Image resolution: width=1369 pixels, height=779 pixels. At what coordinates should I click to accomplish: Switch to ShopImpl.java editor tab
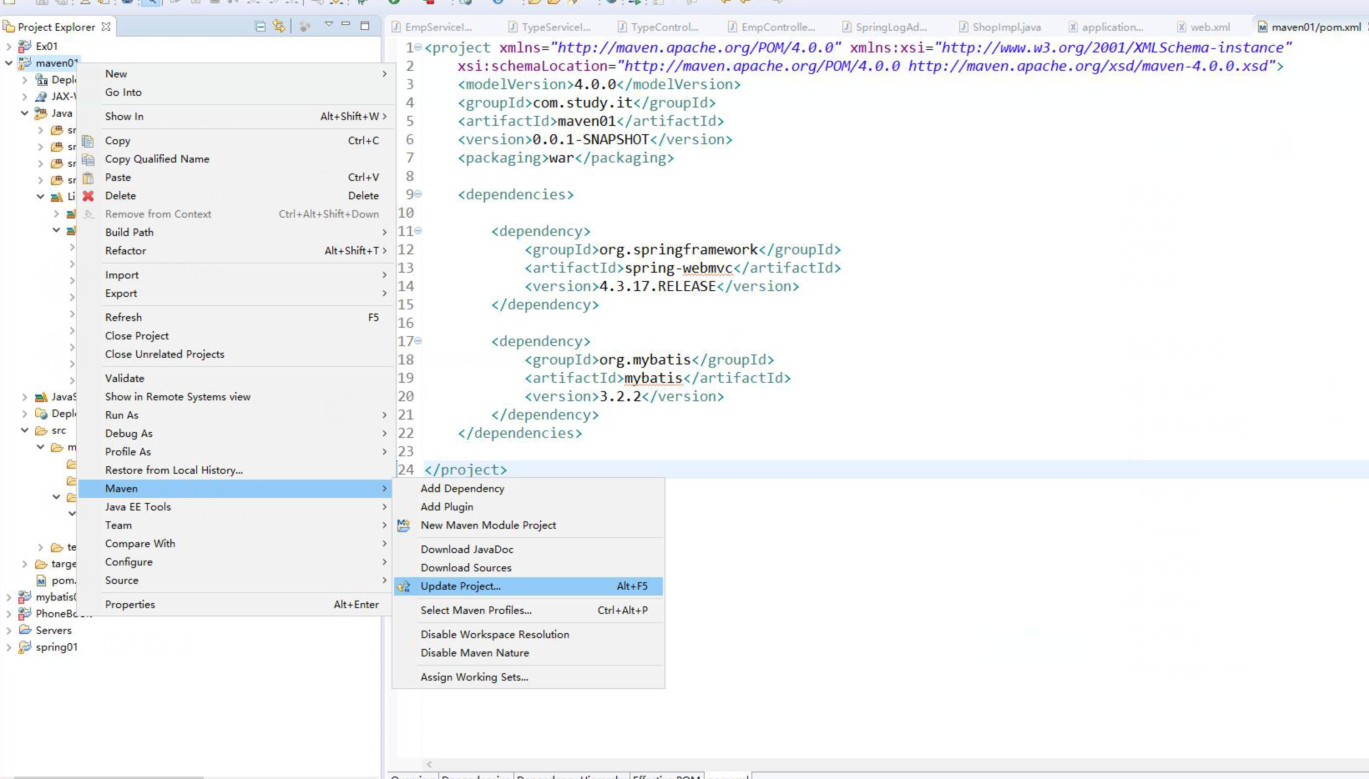pos(999,27)
